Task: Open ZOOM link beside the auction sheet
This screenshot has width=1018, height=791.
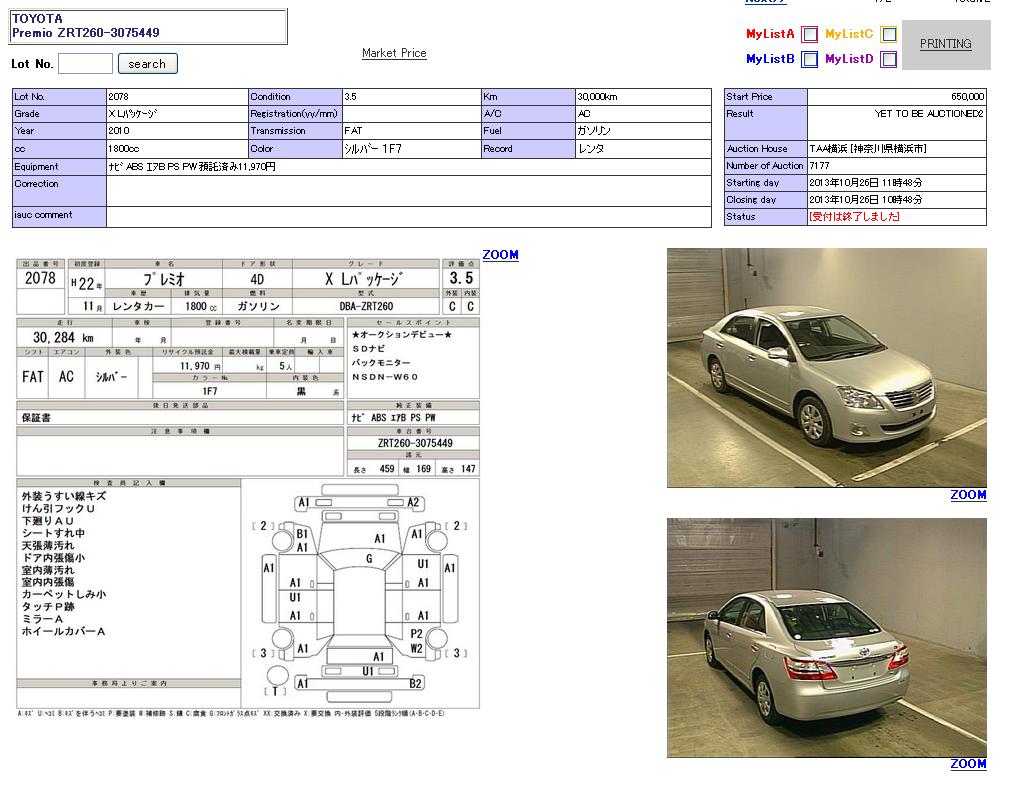Action: click(500, 255)
